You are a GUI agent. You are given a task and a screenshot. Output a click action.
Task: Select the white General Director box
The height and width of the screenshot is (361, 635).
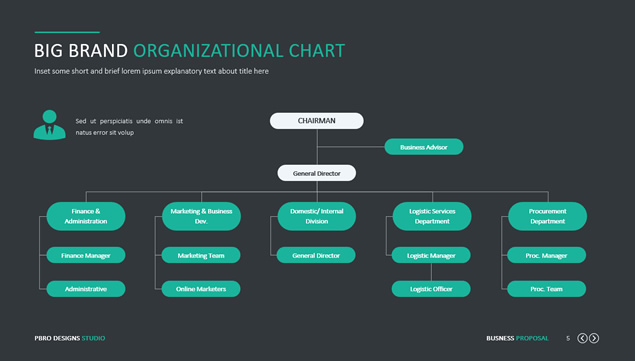pyautogui.click(x=317, y=173)
